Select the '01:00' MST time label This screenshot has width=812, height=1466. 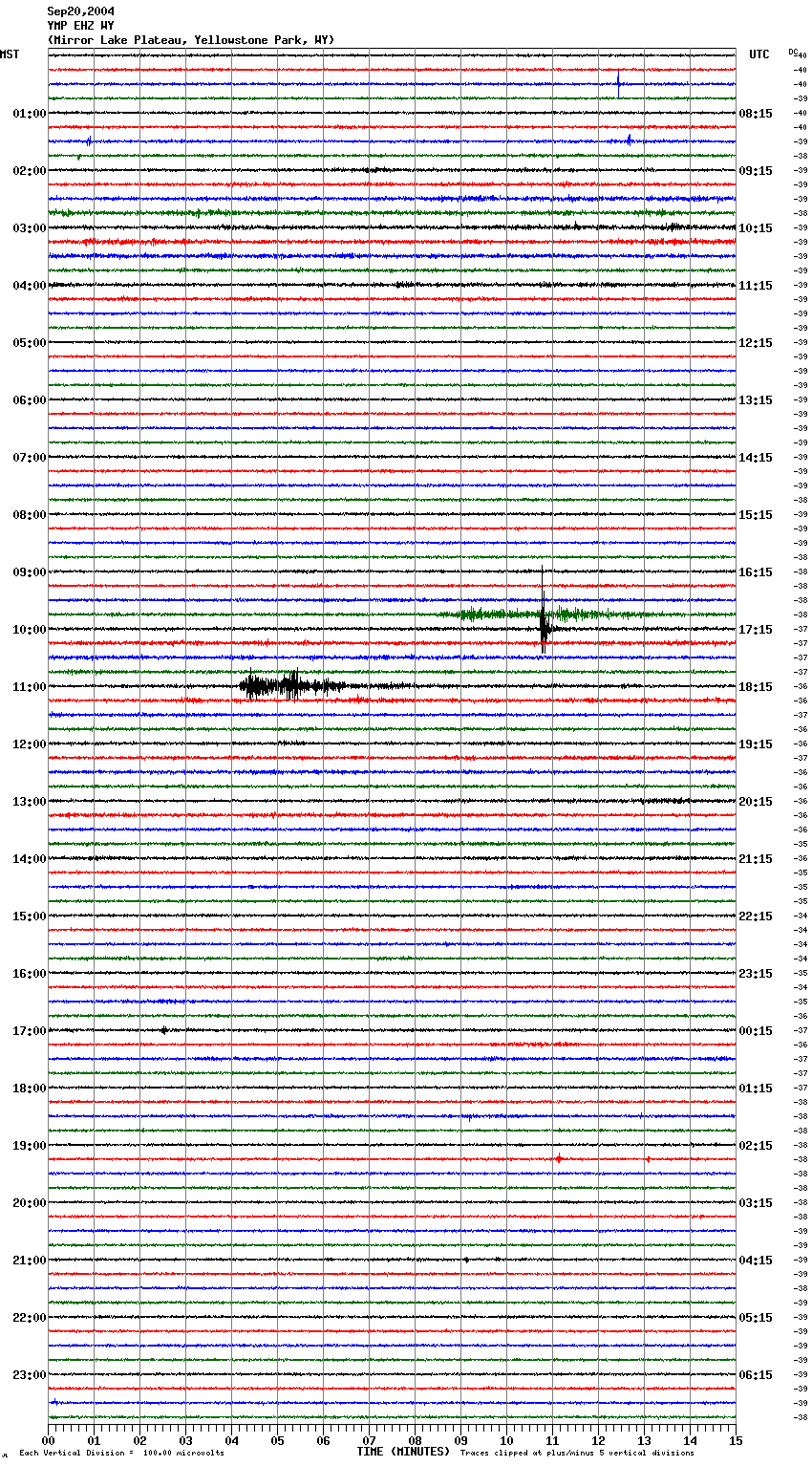tap(30, 114)
